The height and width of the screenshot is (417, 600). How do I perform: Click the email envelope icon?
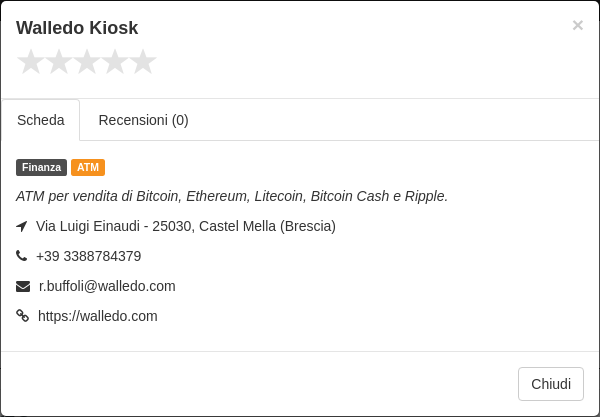pyautogui.click(x=23, y=286)
